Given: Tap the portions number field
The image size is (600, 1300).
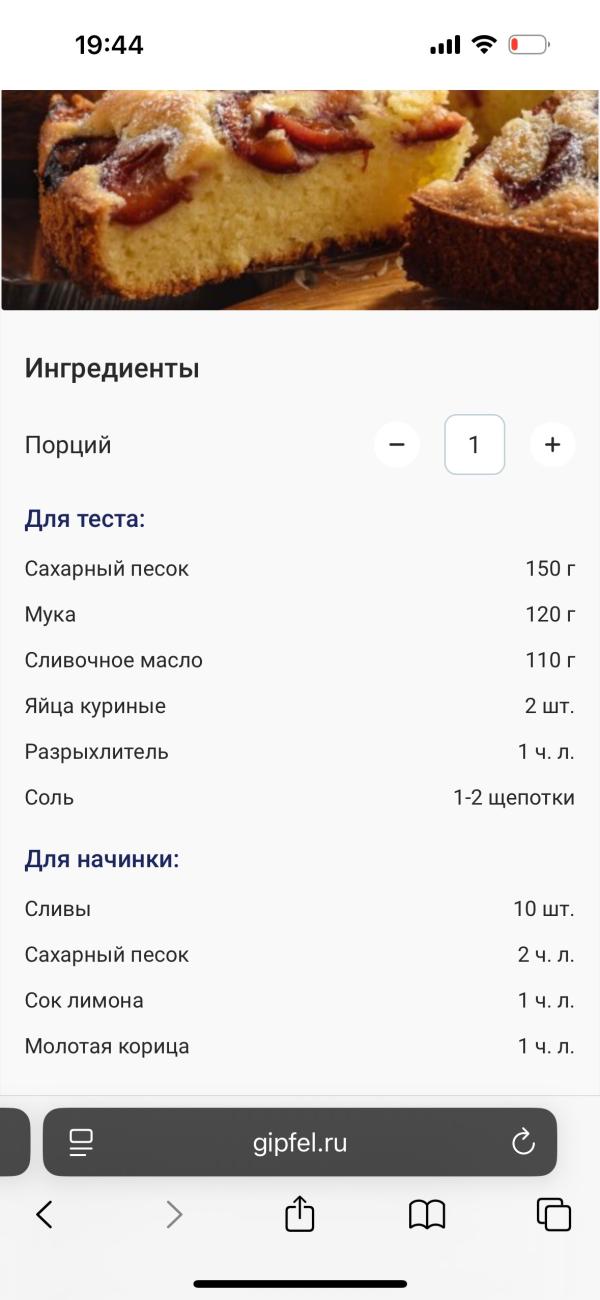Looking at the screenshot, I should click(474, 444).
